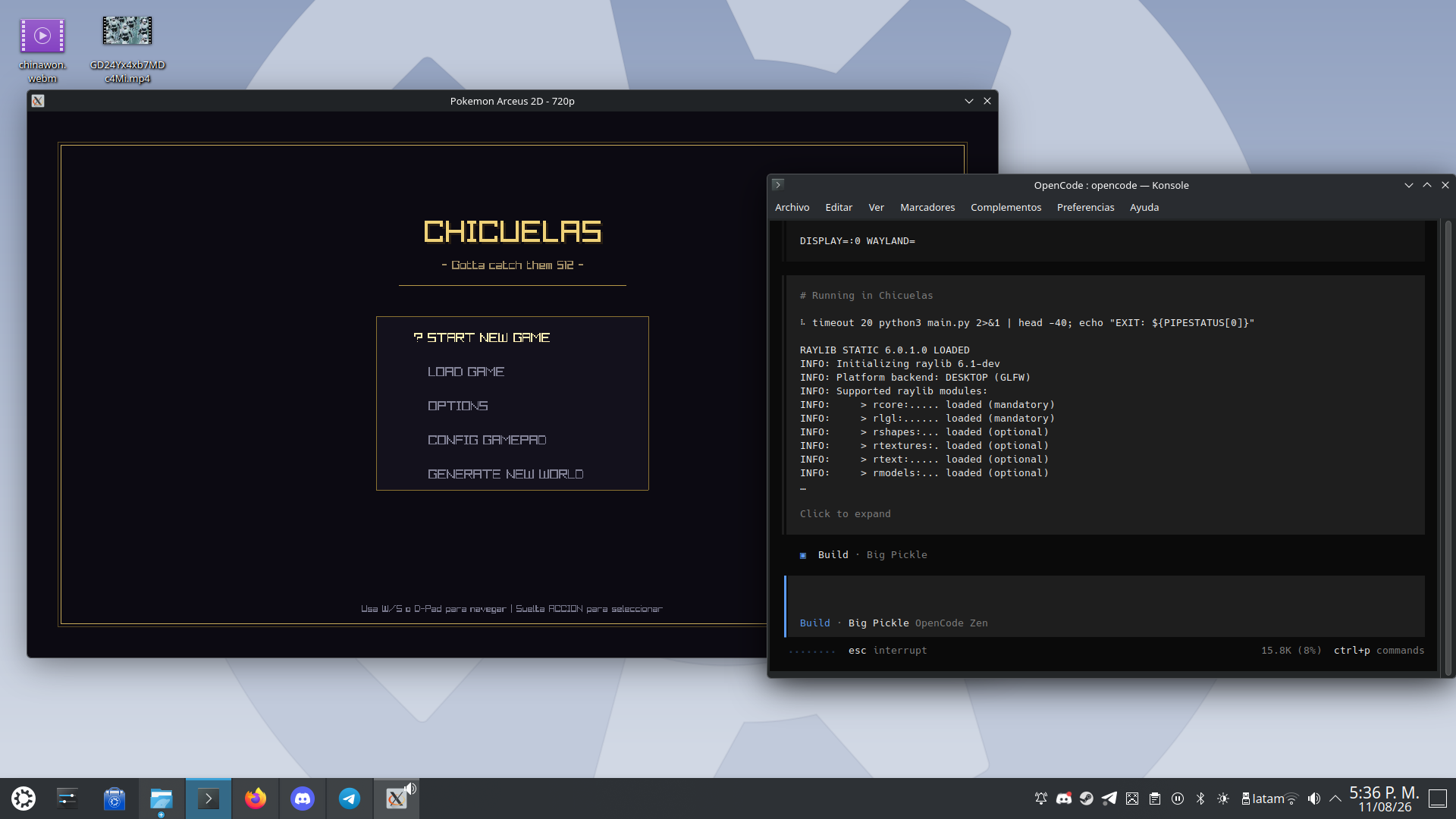Launch the Discover software store
This screenshot has width=1456, height=819.
tap(115, 799)
